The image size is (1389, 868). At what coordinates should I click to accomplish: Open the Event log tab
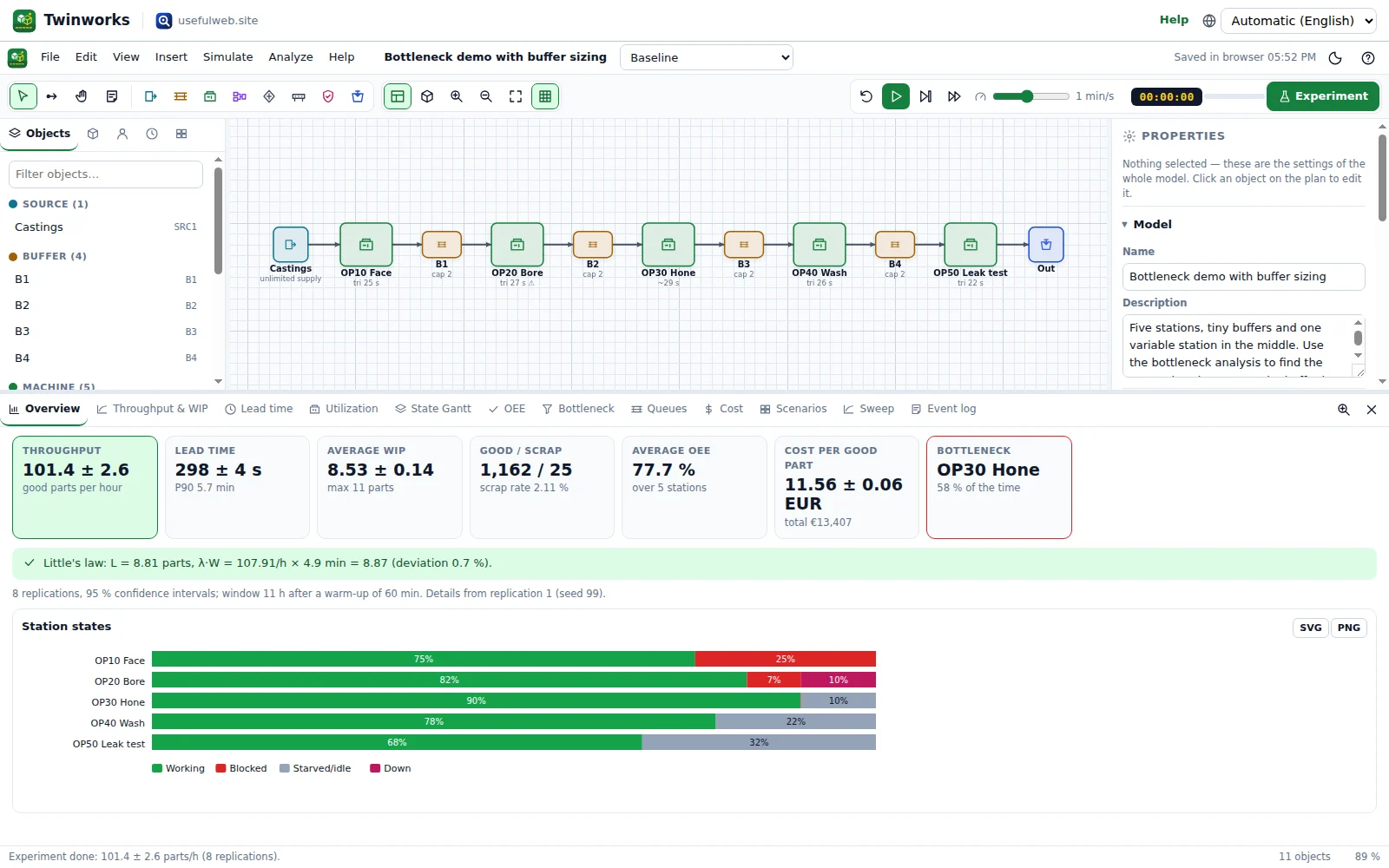coord(944,409)
